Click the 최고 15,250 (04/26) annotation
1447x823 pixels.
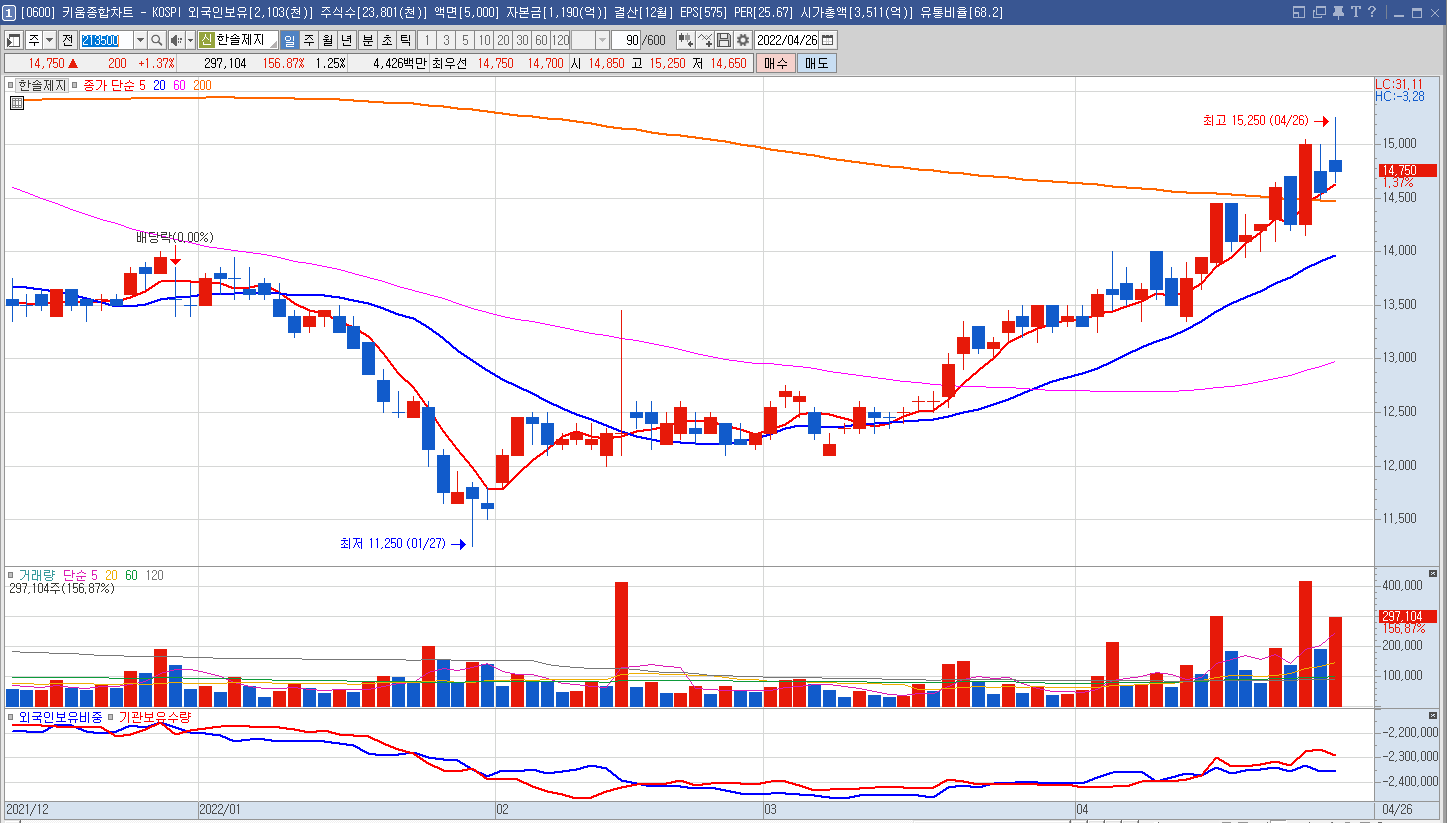(x=1257, y=121)
